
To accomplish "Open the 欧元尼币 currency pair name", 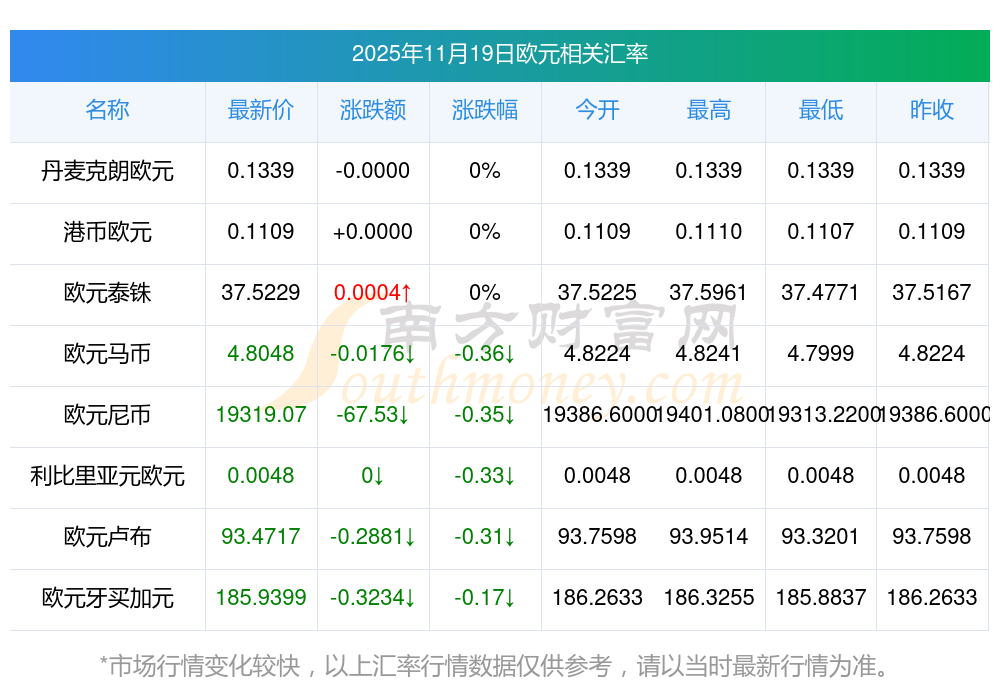I will pos(107,415).
